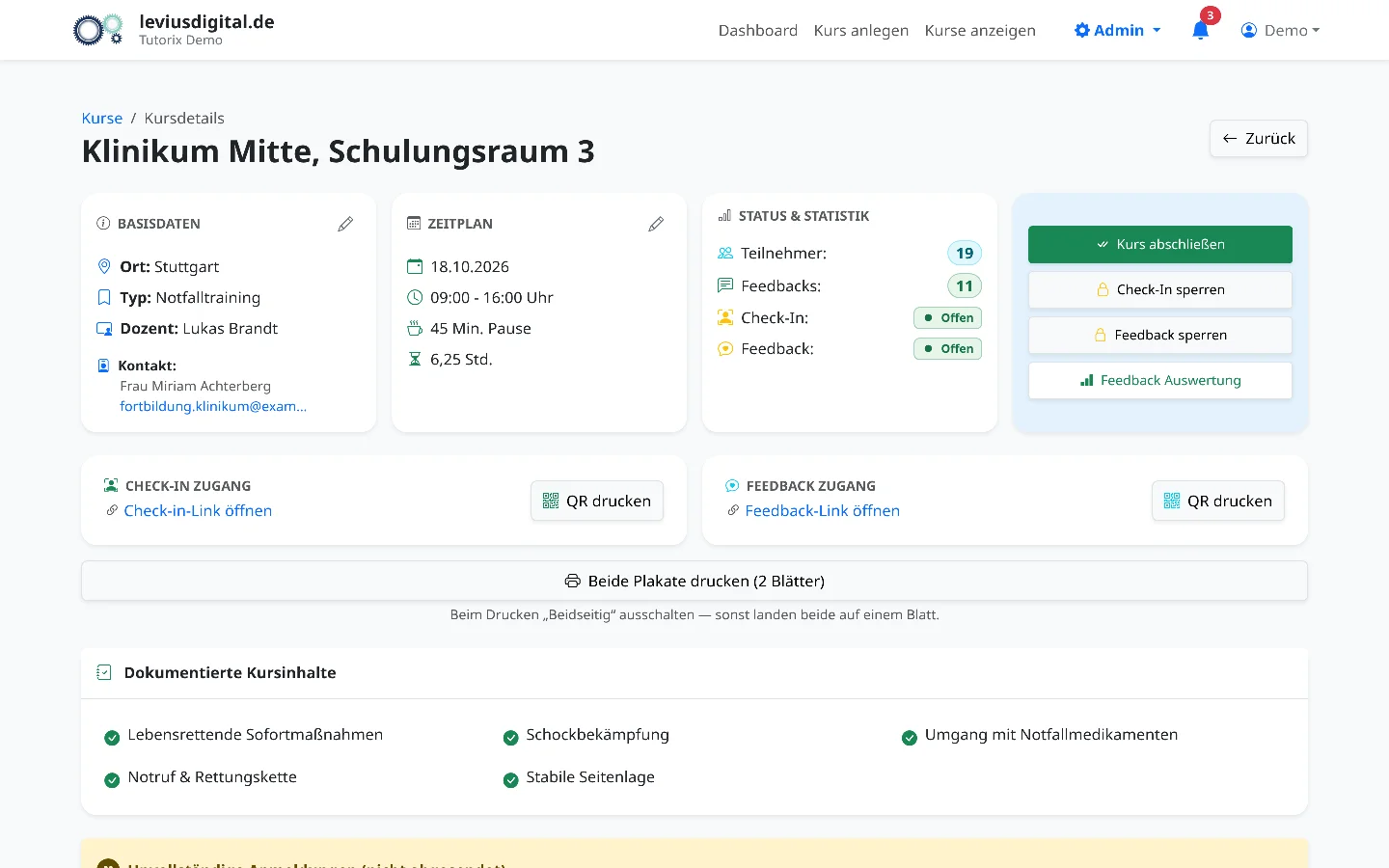Click the Dokumentierte Kursinhalte checklist icon
The width and height of the screenshot is (1389, 868).
(104, 672)
